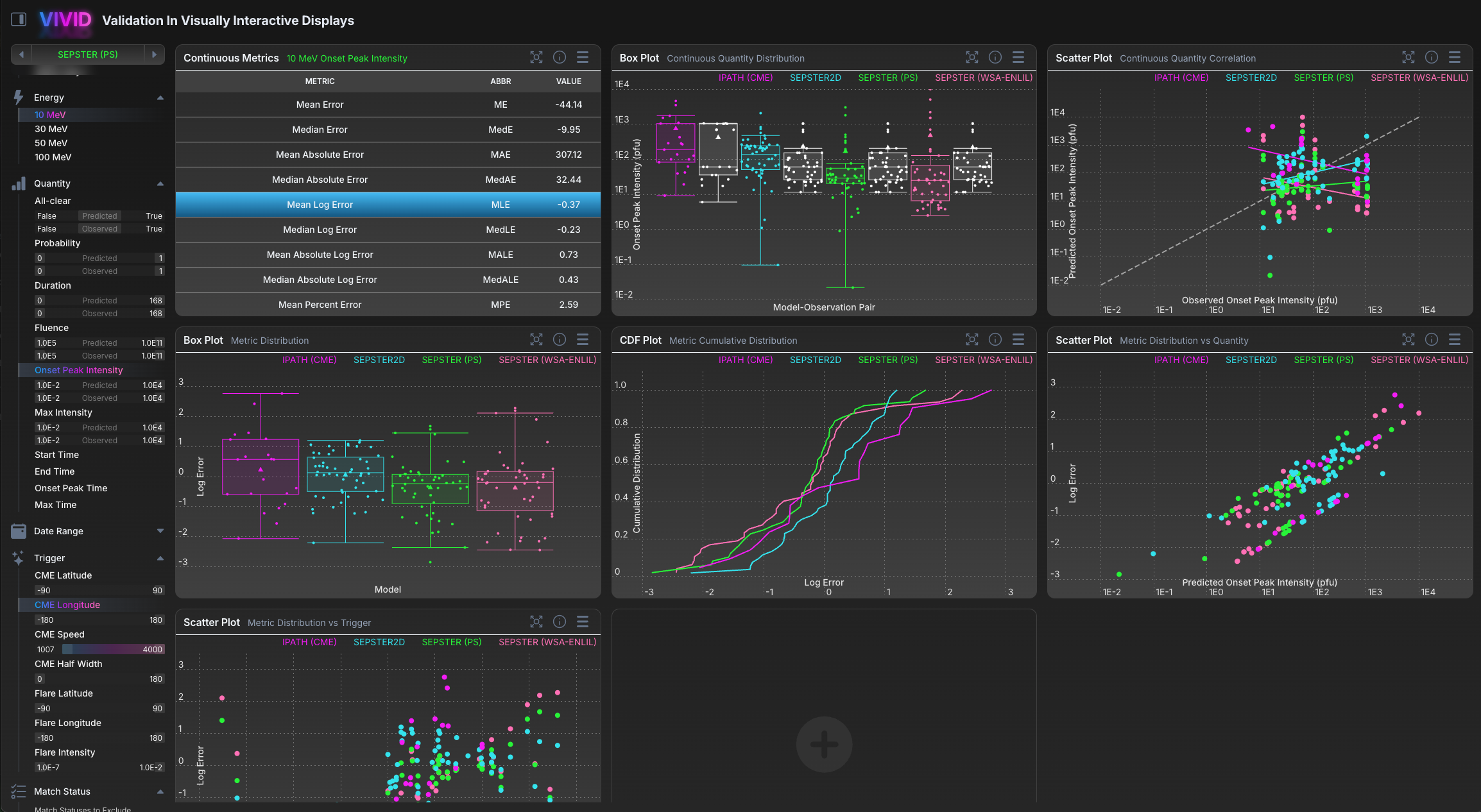Viewport: 1481px width, 812px height.
Task: Collapse the Match Status section
Action: 160,791
